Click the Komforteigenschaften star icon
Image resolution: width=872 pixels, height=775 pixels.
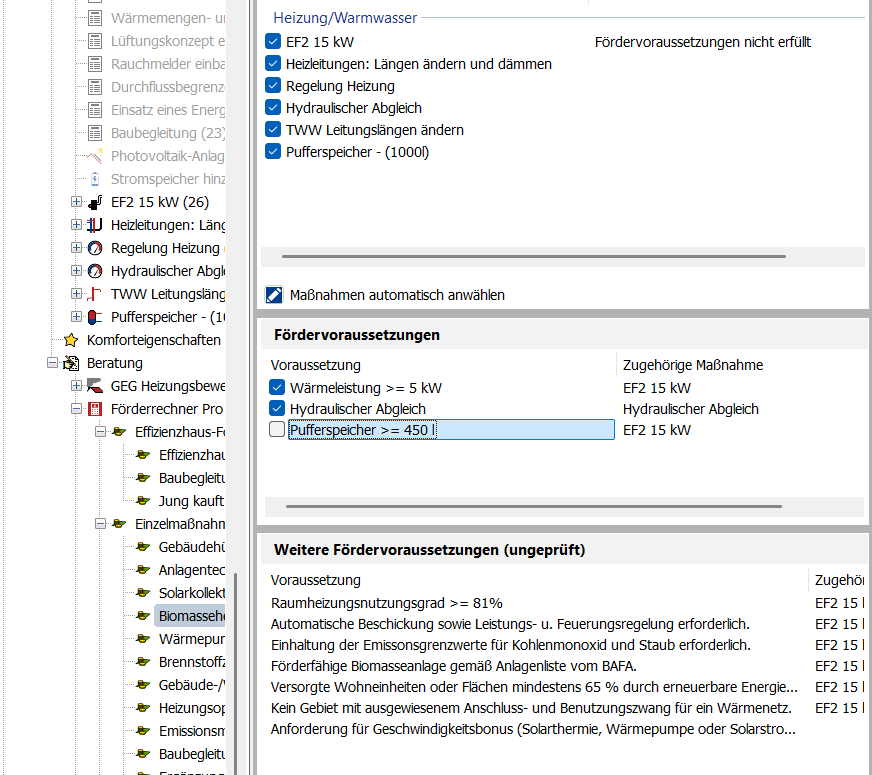(71, 340)
